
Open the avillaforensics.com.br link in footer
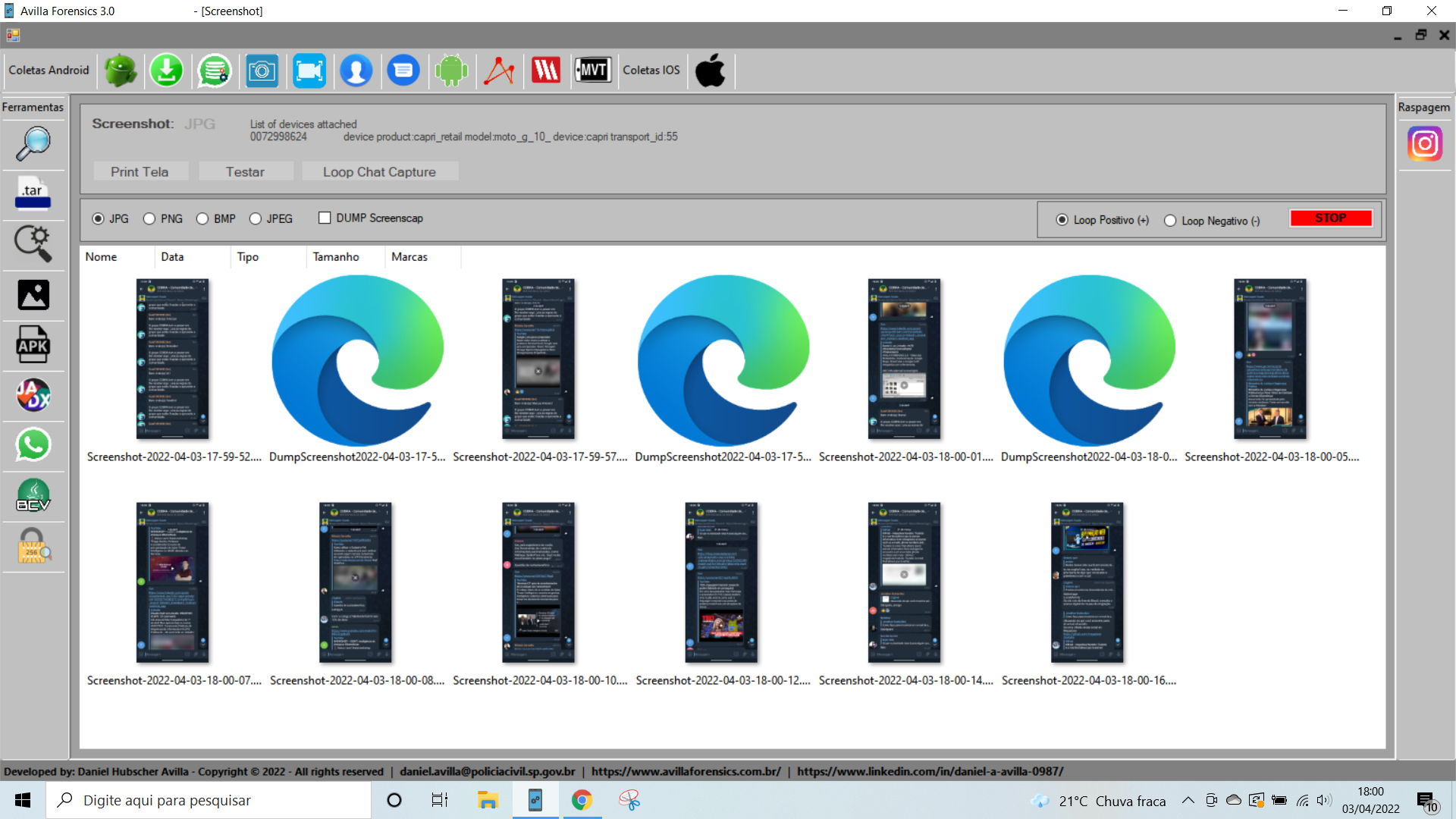(x=686, y=771)
